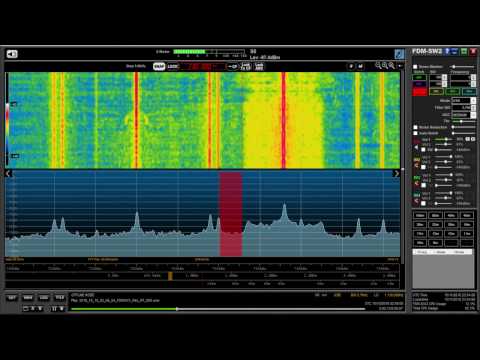The width and height of the screenshot is (480, 360).
Task: Adjust RX2 Vol 1 slider
Action: 443,157
